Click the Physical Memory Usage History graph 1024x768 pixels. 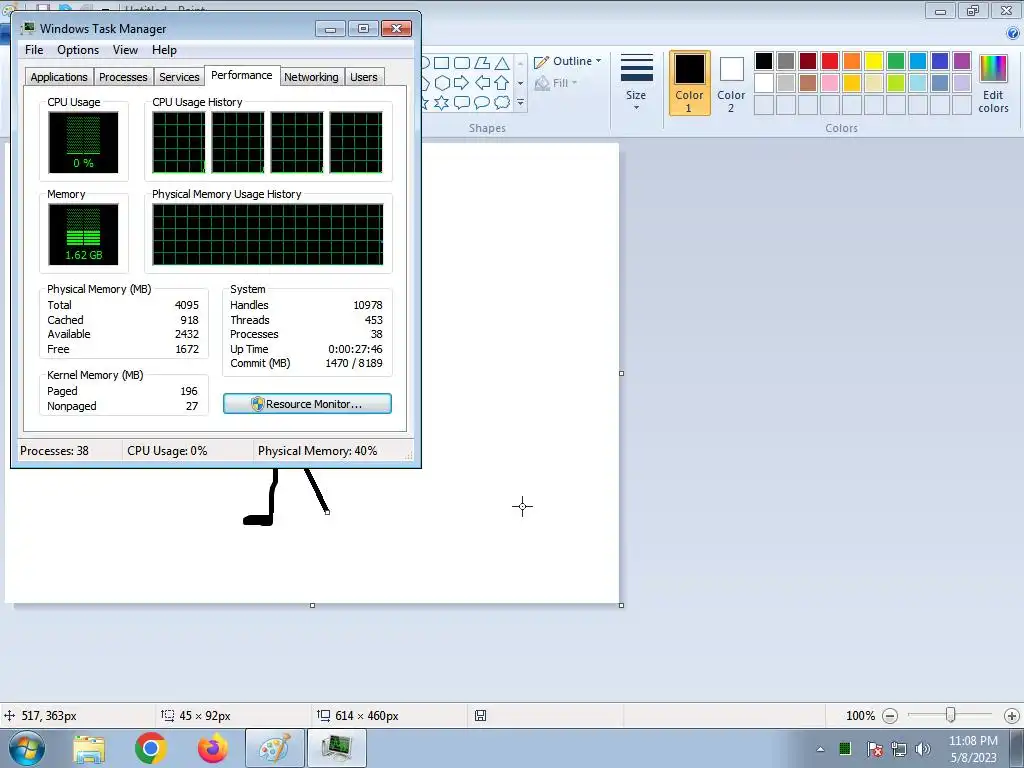tap(268, 234)
